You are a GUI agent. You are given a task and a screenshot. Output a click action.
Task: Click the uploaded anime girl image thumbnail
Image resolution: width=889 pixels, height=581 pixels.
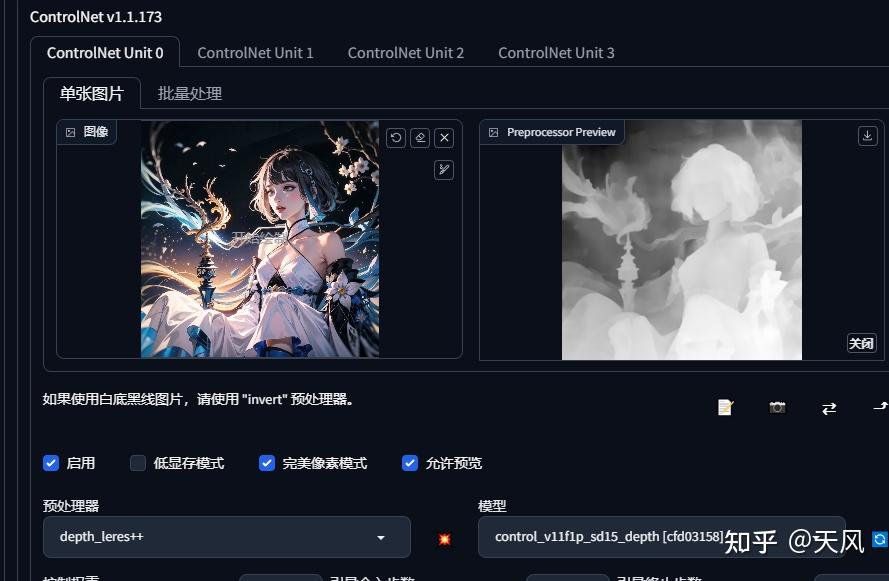(260, 240)
